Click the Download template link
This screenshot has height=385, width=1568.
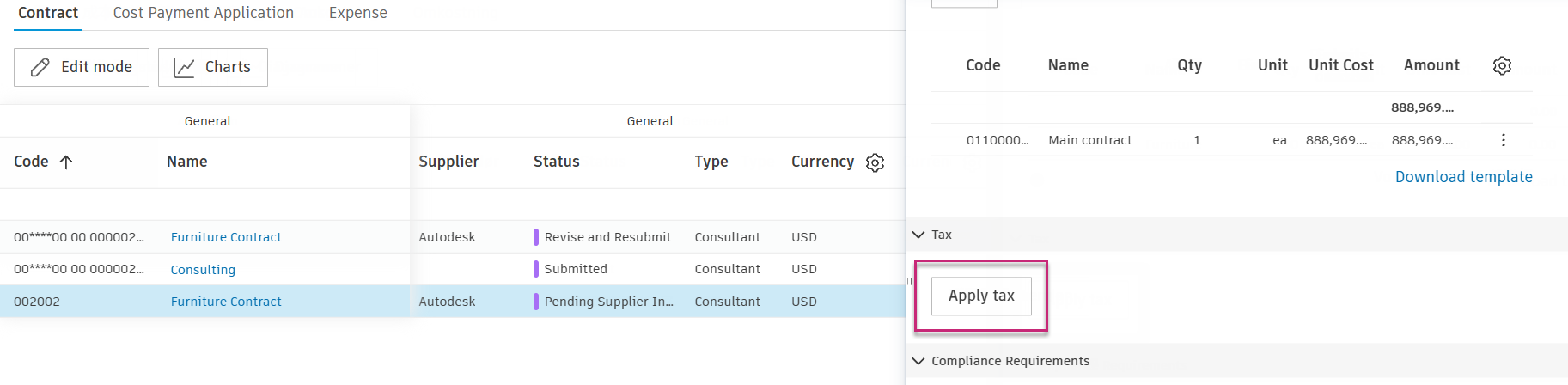click(x=1463, y=177)
